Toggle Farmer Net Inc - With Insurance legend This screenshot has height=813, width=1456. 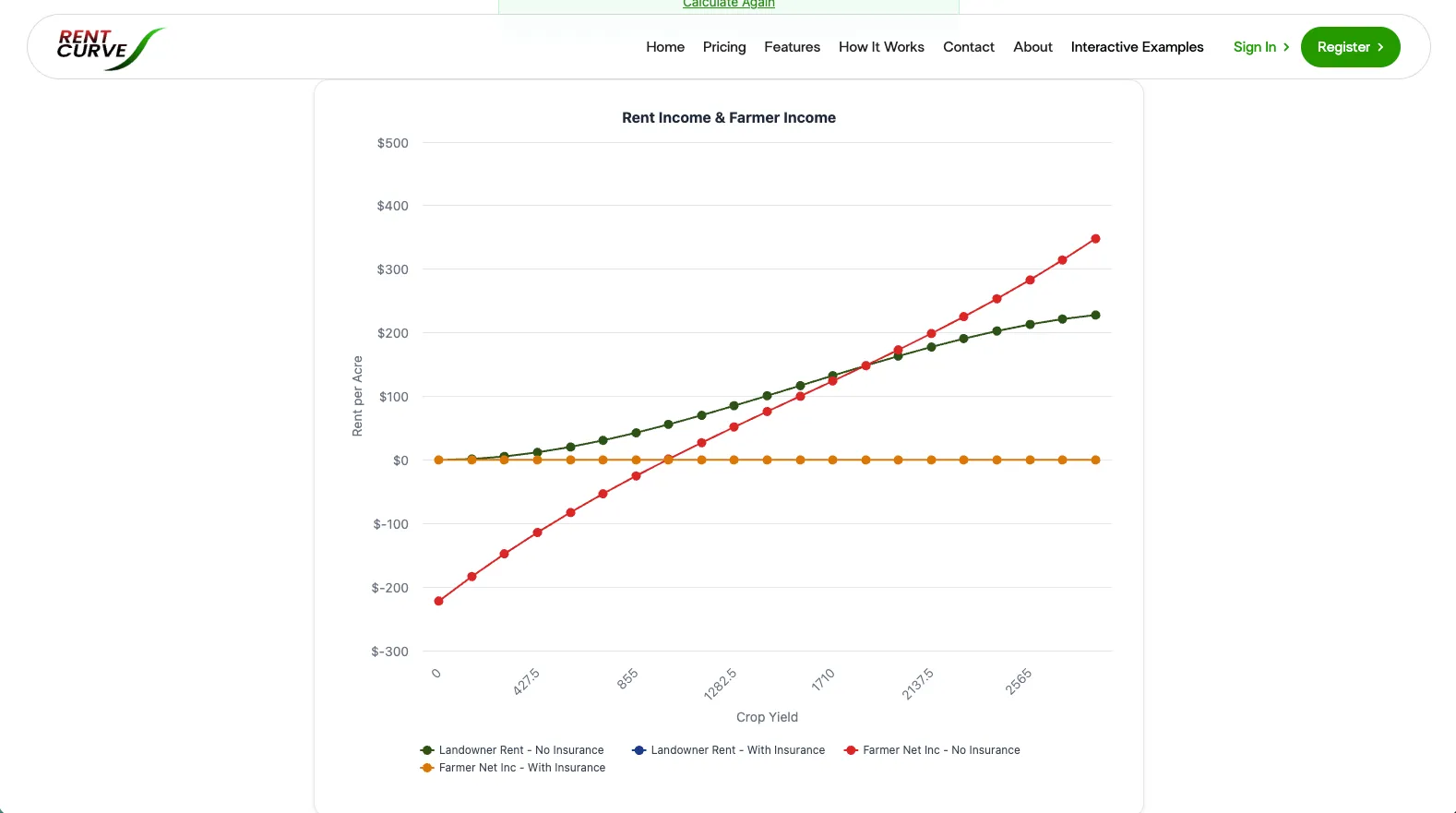click(513, 768)
